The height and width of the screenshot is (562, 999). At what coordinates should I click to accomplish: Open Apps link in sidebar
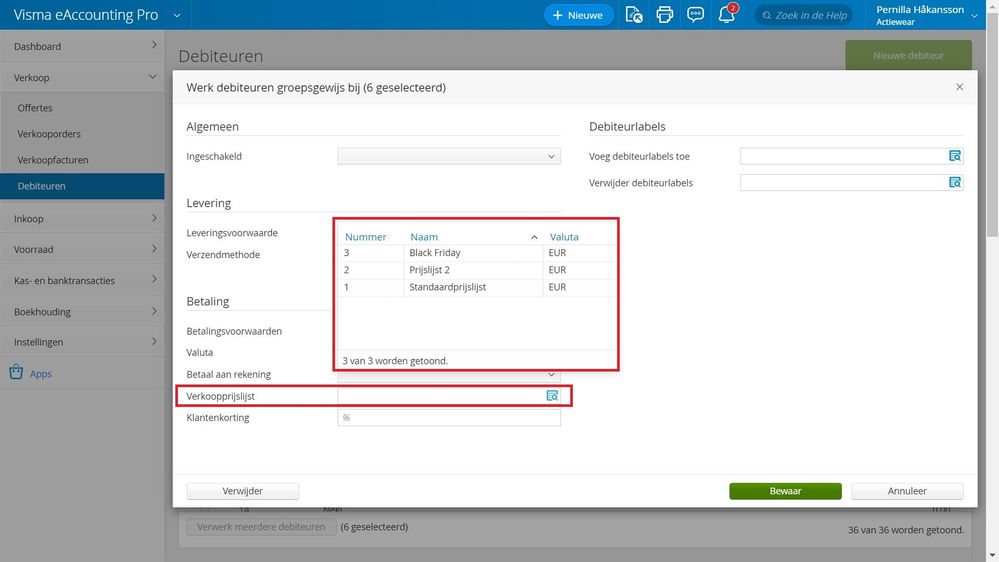41,373
